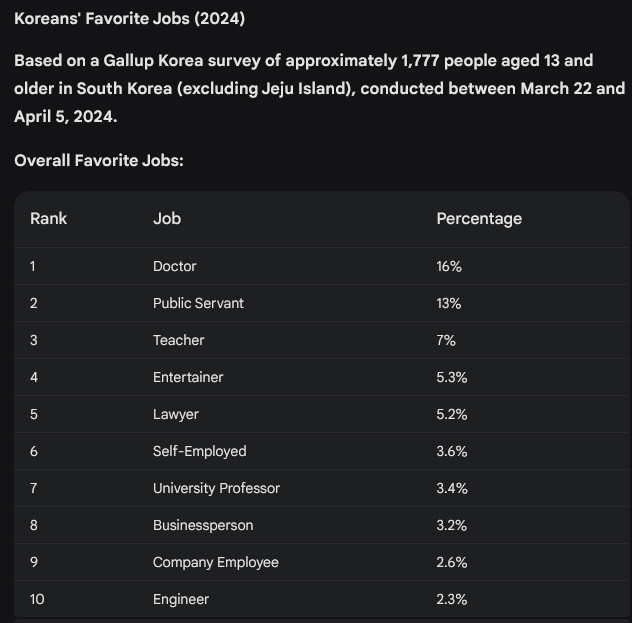Select the Public Servant cell

click(x=198, y=303)
